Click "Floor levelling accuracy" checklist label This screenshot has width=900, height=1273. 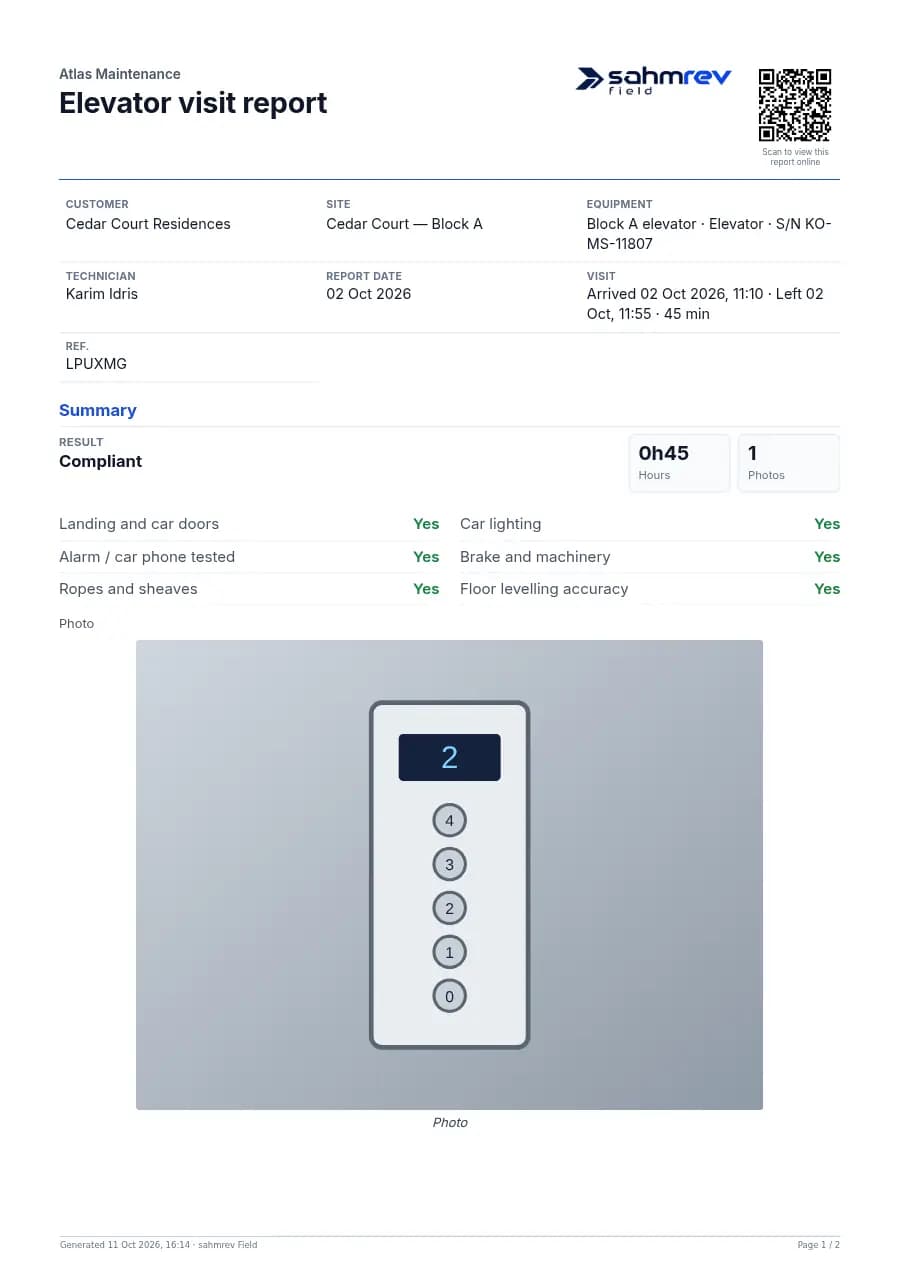click(544, 589)
